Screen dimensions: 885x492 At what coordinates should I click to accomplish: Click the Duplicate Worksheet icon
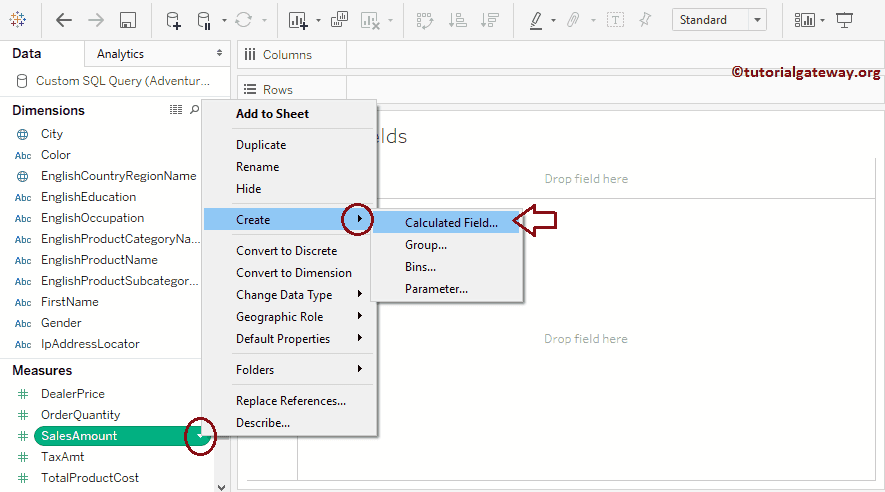tap(340, 20)
